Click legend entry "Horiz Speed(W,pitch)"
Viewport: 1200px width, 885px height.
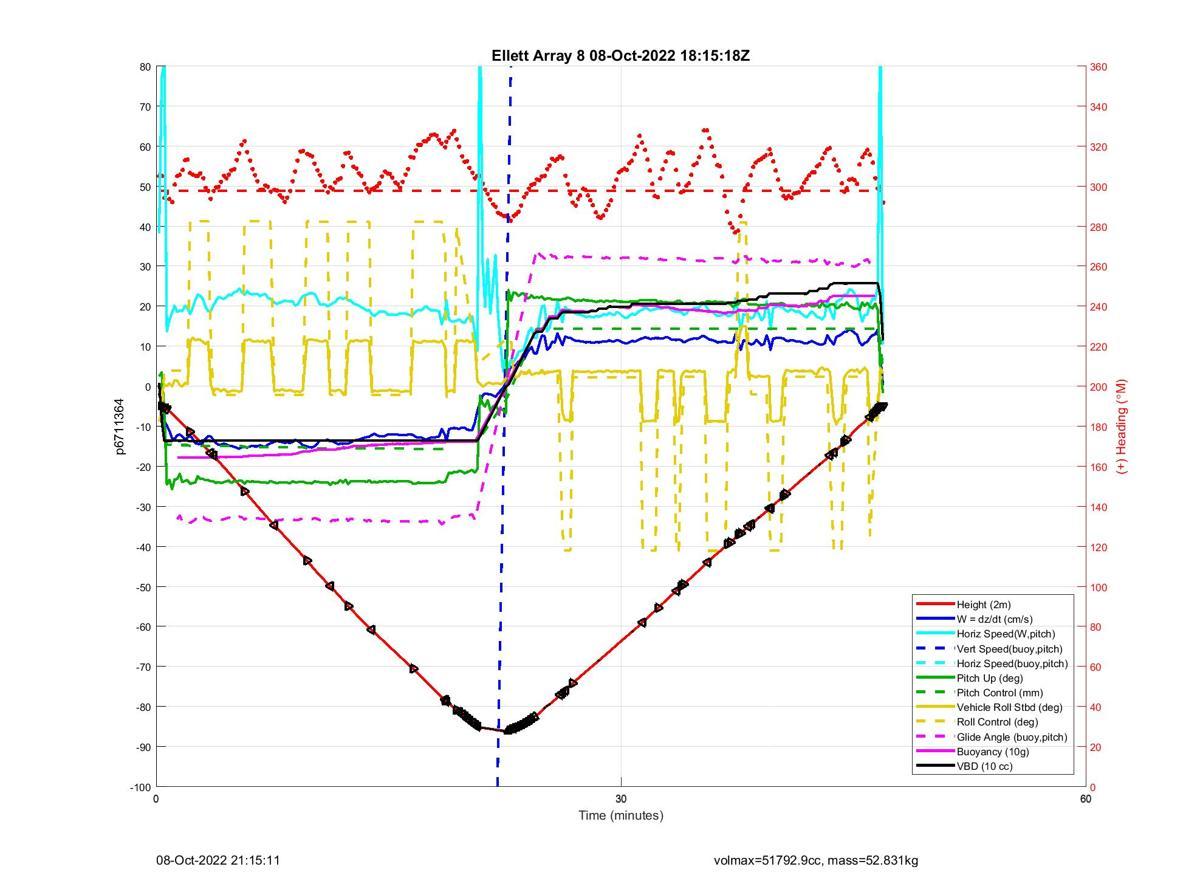(1005, 633)
